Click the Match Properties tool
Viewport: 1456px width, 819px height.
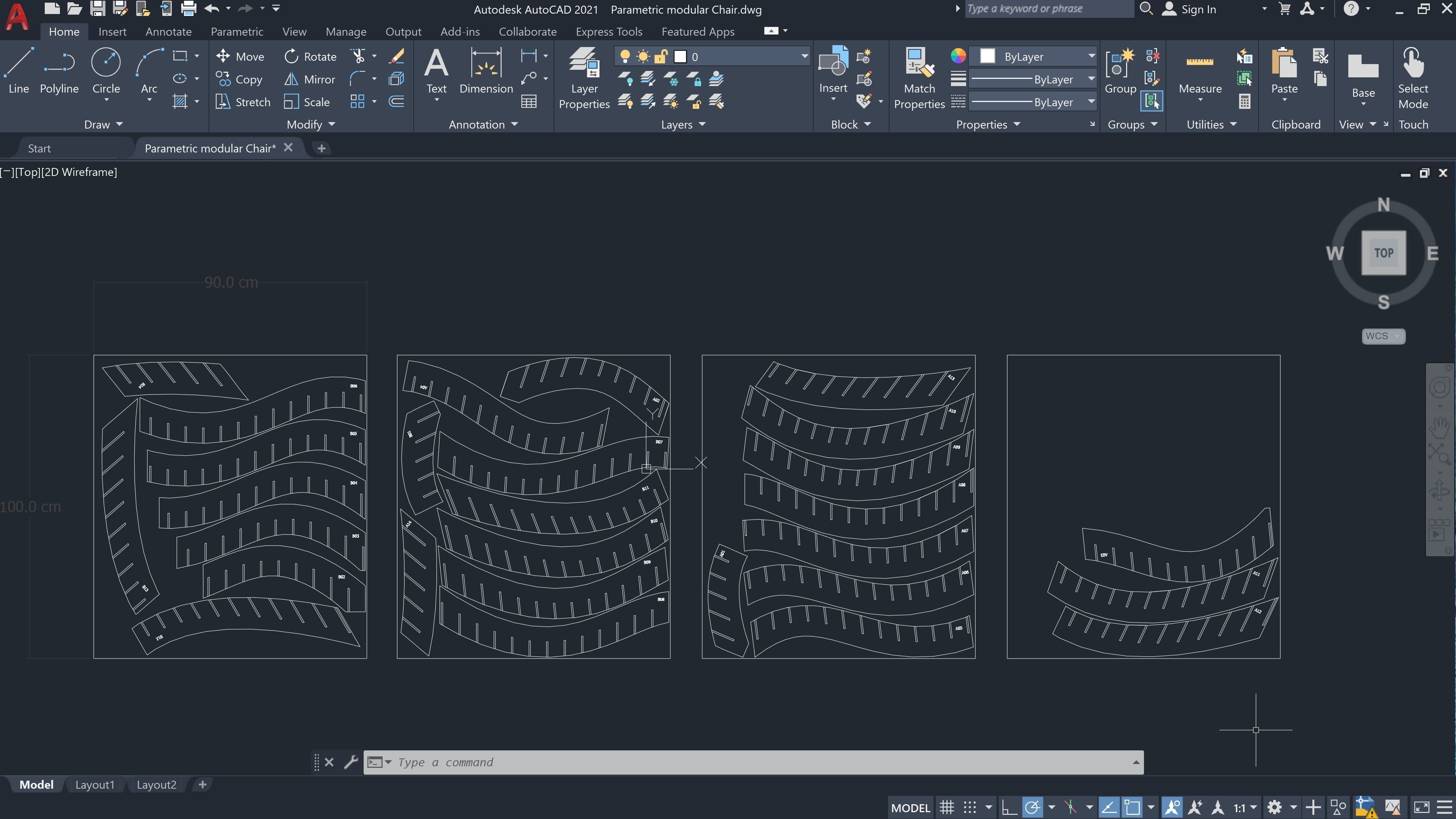919,78
